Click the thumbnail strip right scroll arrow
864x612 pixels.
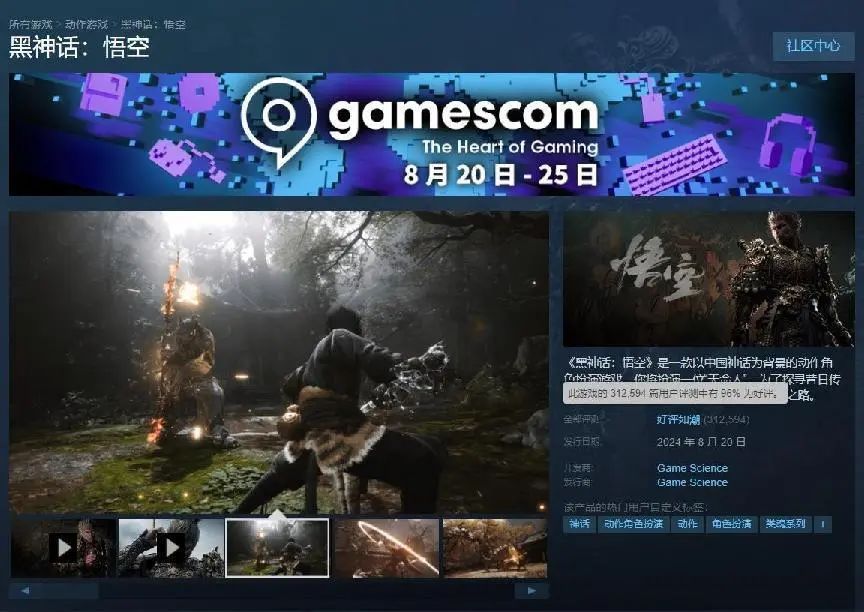click(532, 591)
